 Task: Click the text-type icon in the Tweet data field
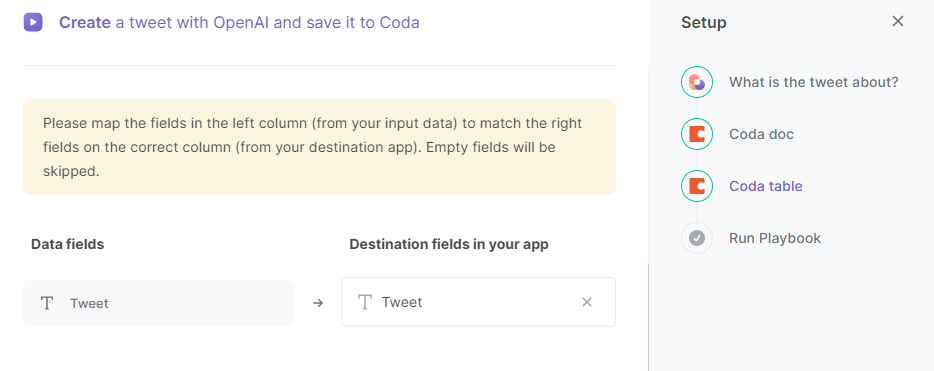click(x=47, y=303)
